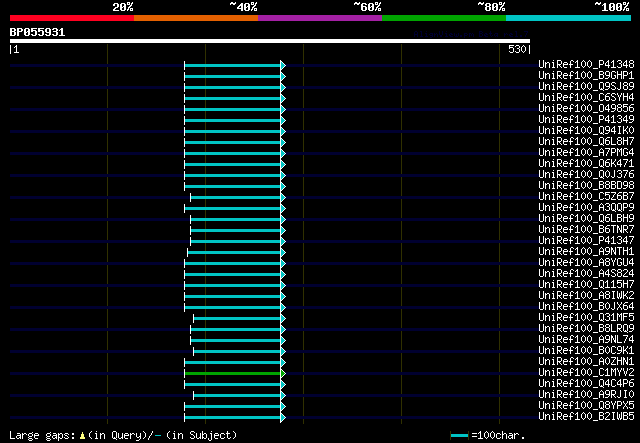Viewport: 640px width, 443px height.
Task: Choose the UniRef100_Q6LBH9 entry
Action: pos(586,218)
